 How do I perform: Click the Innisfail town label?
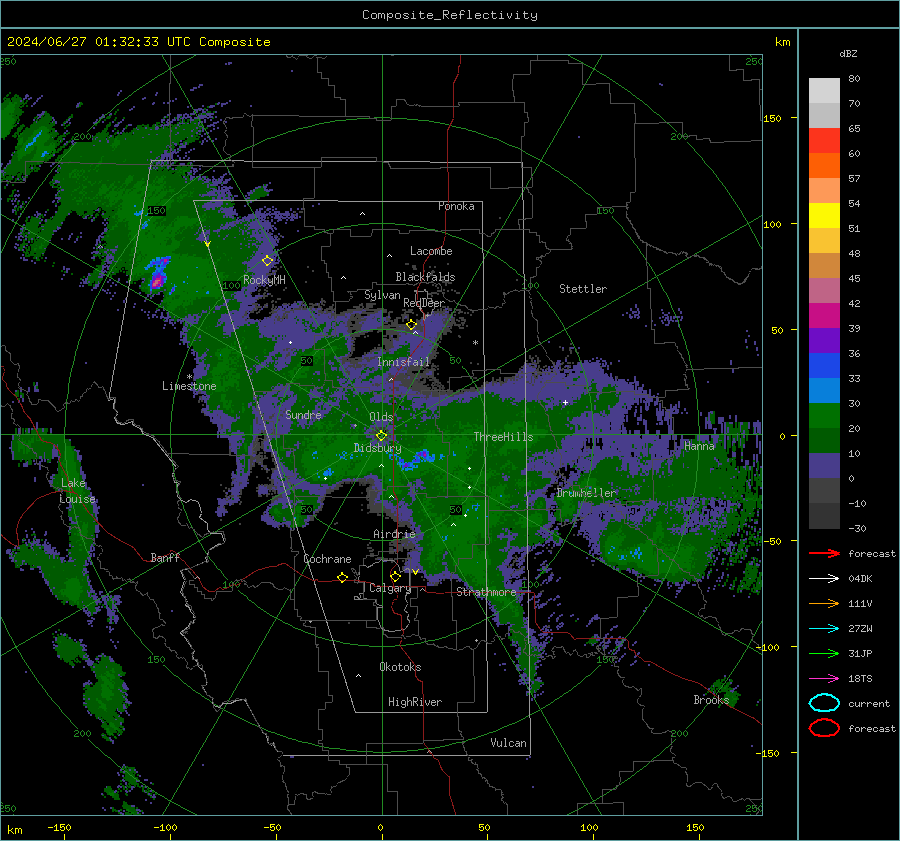[404, 362]
